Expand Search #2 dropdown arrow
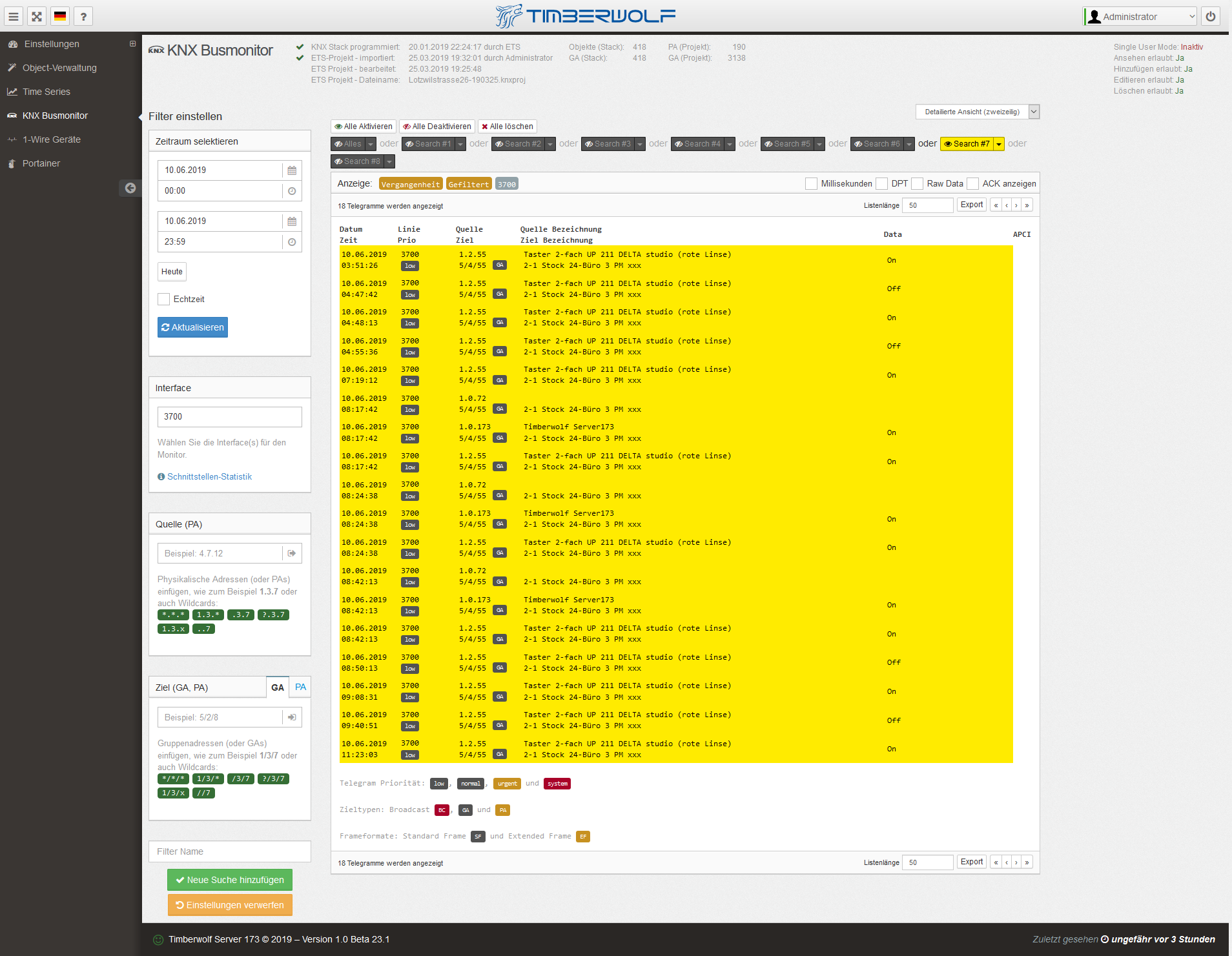Screen dimensions: 1232x956 tap(550, 144)
